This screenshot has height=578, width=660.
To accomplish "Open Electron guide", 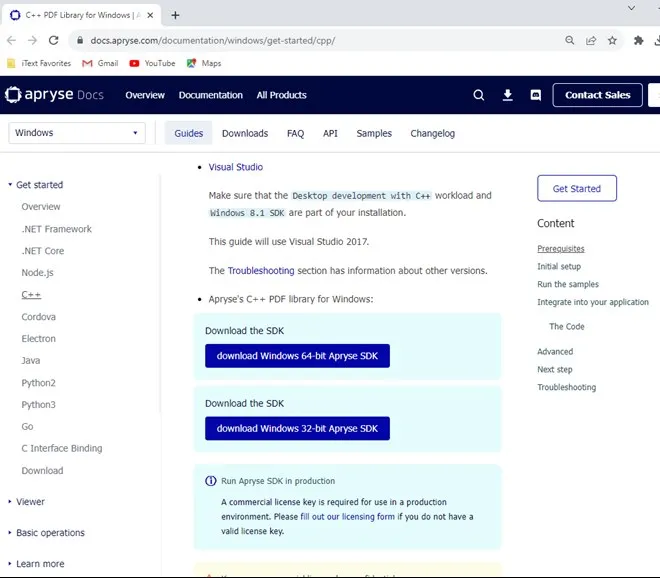I will 38,338.
